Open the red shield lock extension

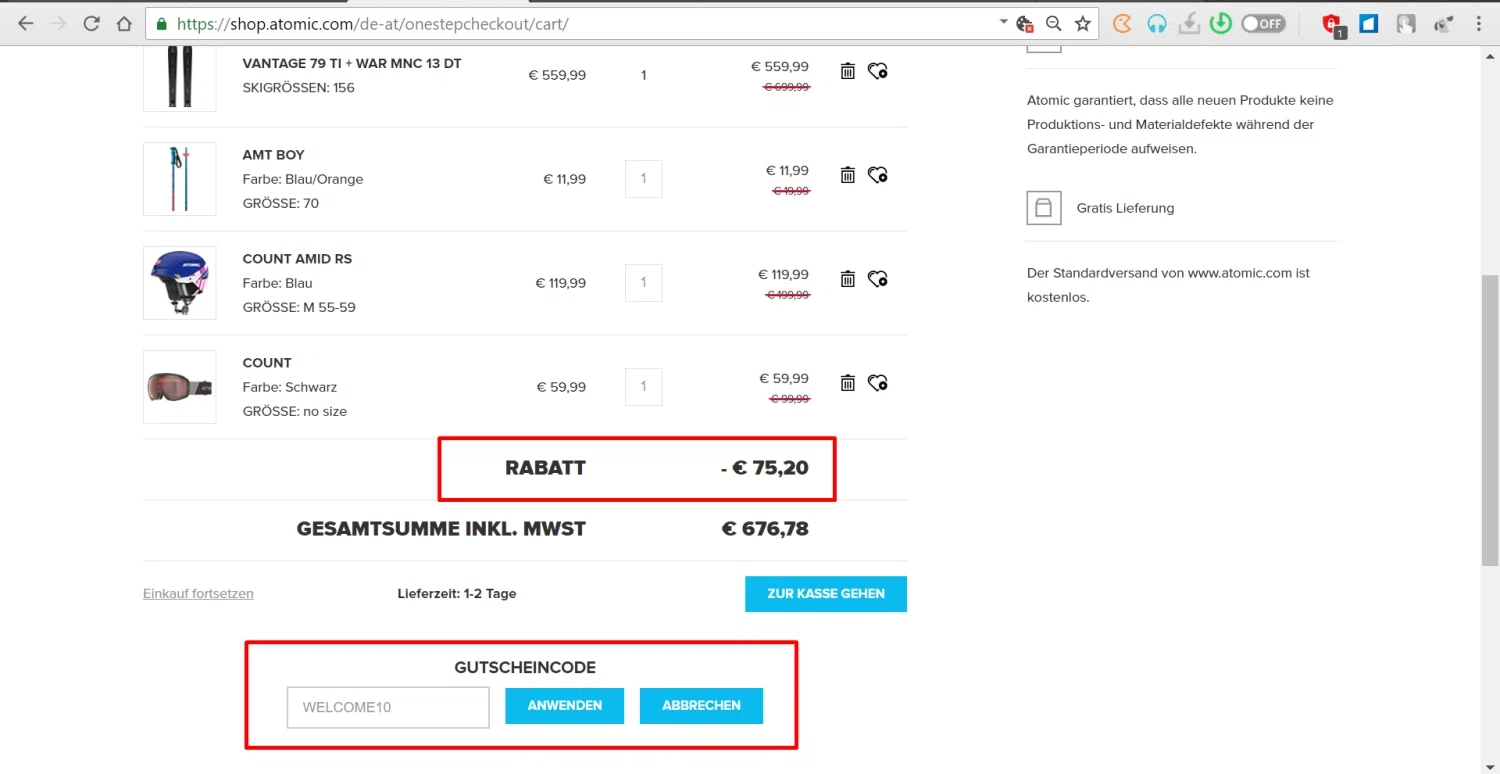tap(1332, 25)
